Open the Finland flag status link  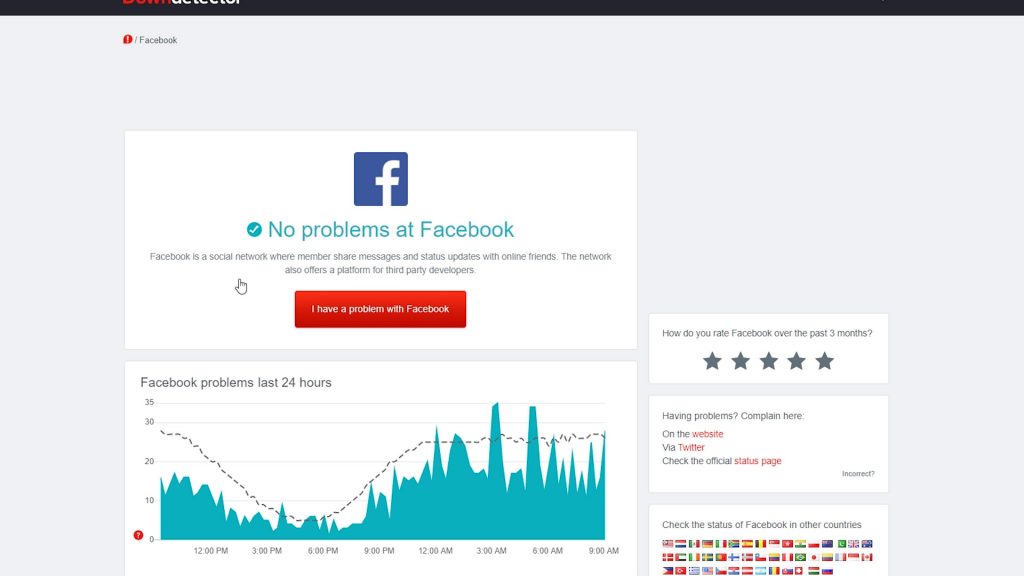click(734, 557)
